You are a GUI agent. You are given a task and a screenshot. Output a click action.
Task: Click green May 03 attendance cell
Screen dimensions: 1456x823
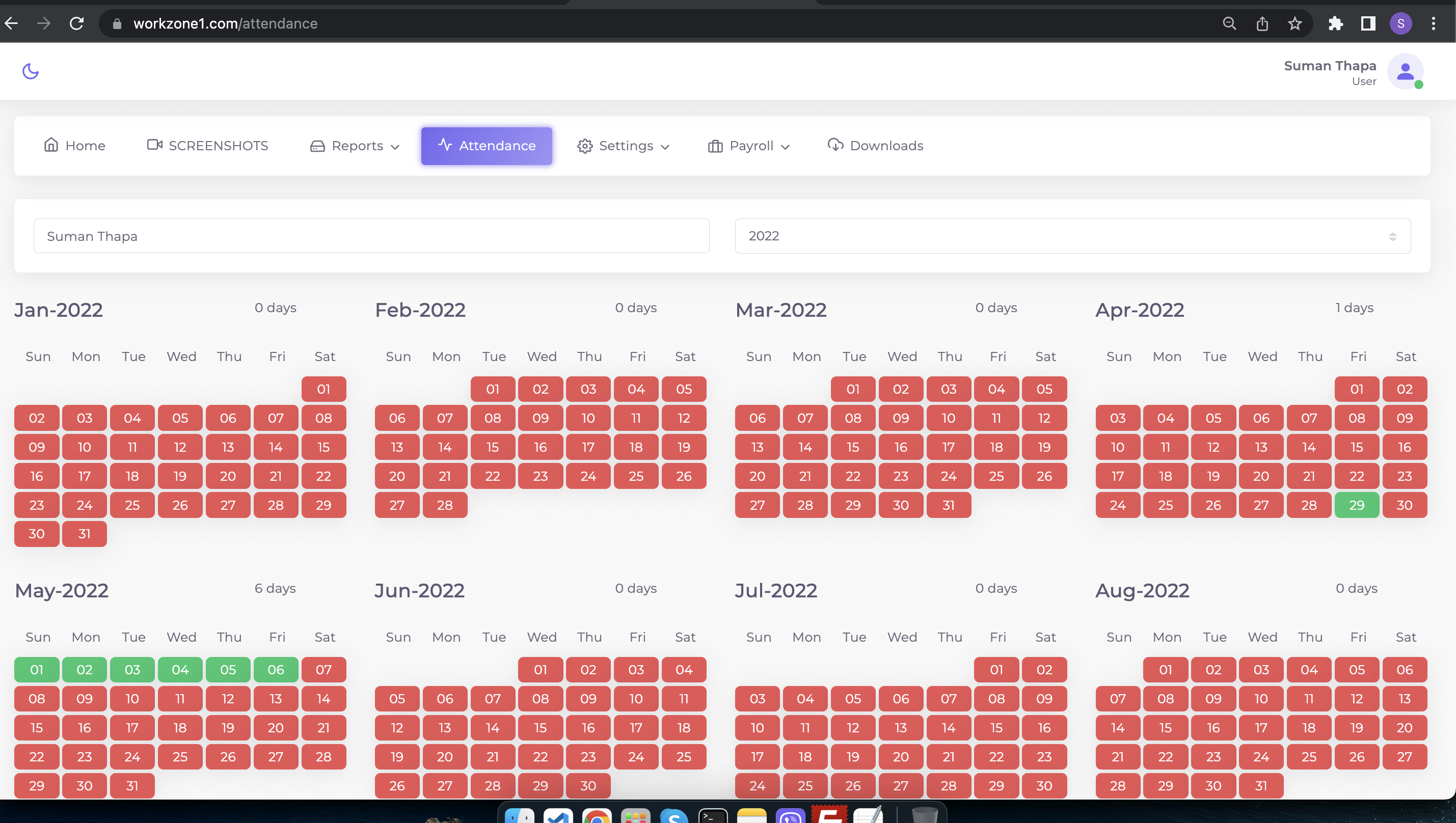coord(132,670)
